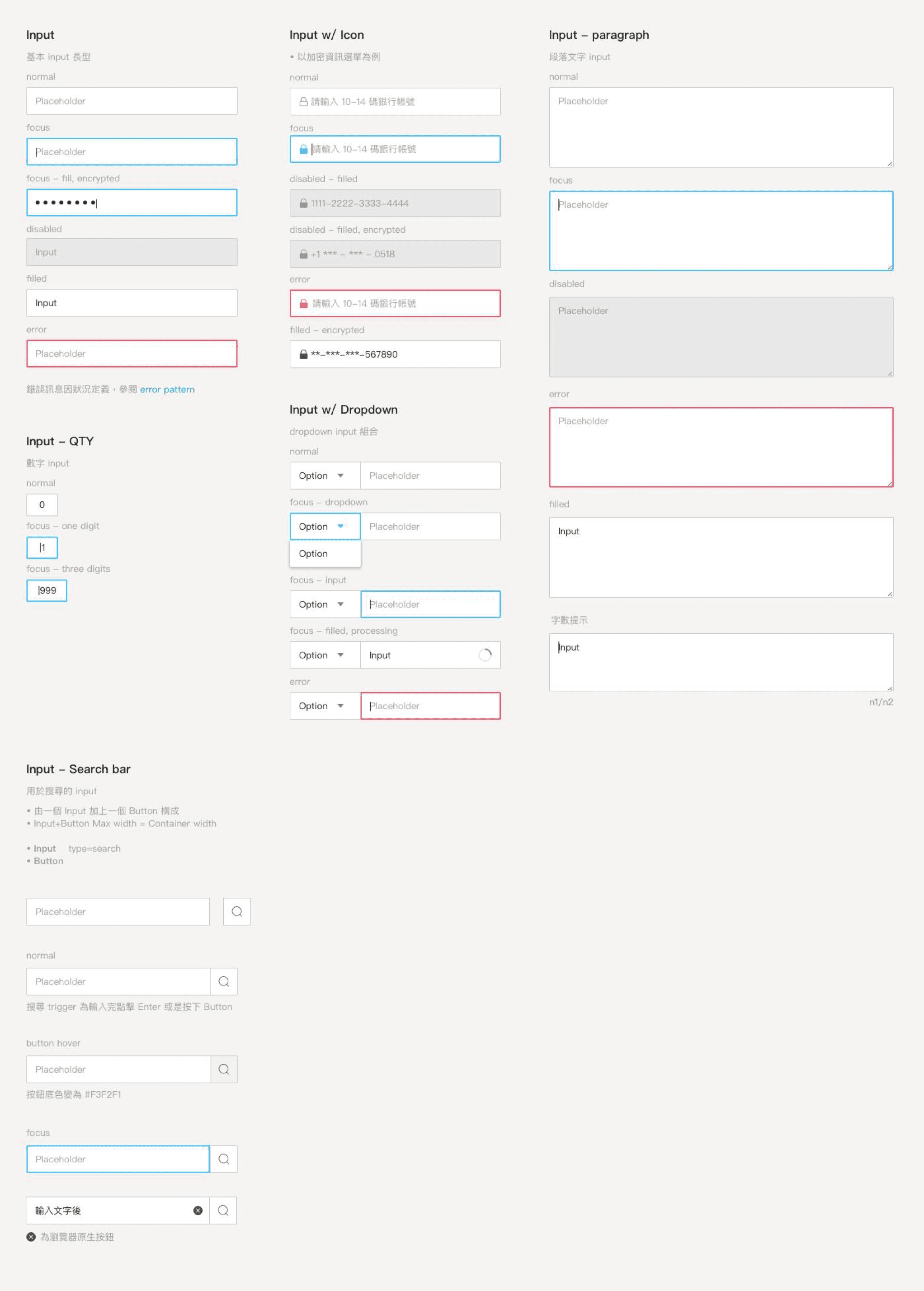The image size is (924, 1291).
Task: Click the loading spinner in the processing input
Action: click(485, 655)
